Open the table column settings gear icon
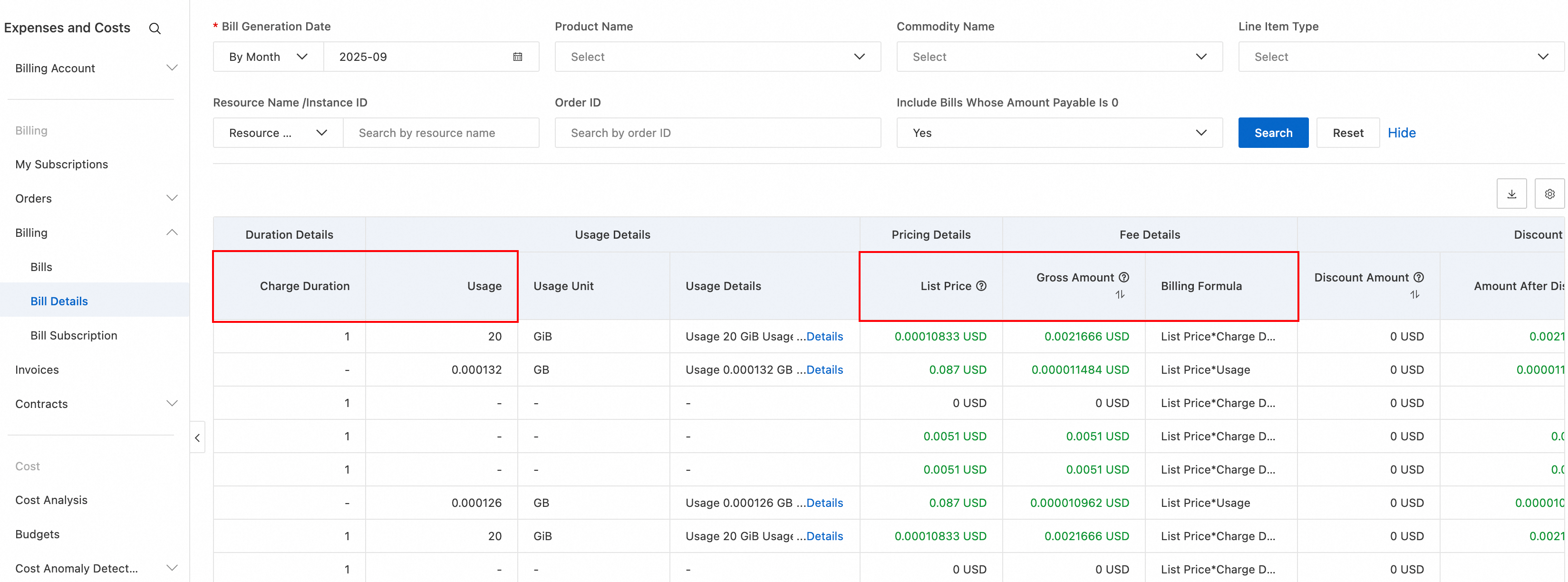1568x582 pixels. [x=1549, y=194]
